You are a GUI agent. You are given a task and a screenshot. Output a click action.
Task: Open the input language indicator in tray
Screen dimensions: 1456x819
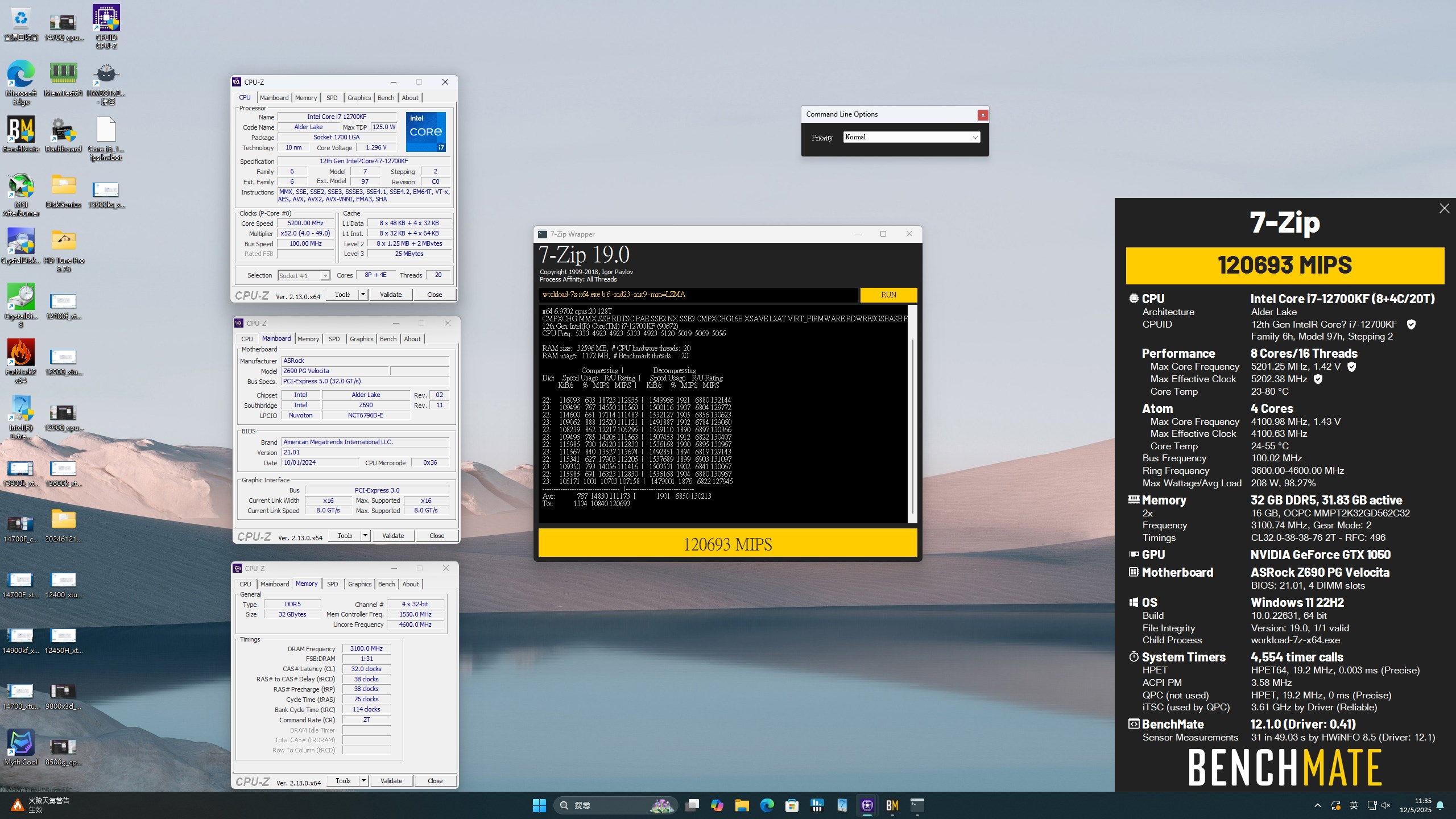point(1354,805)
